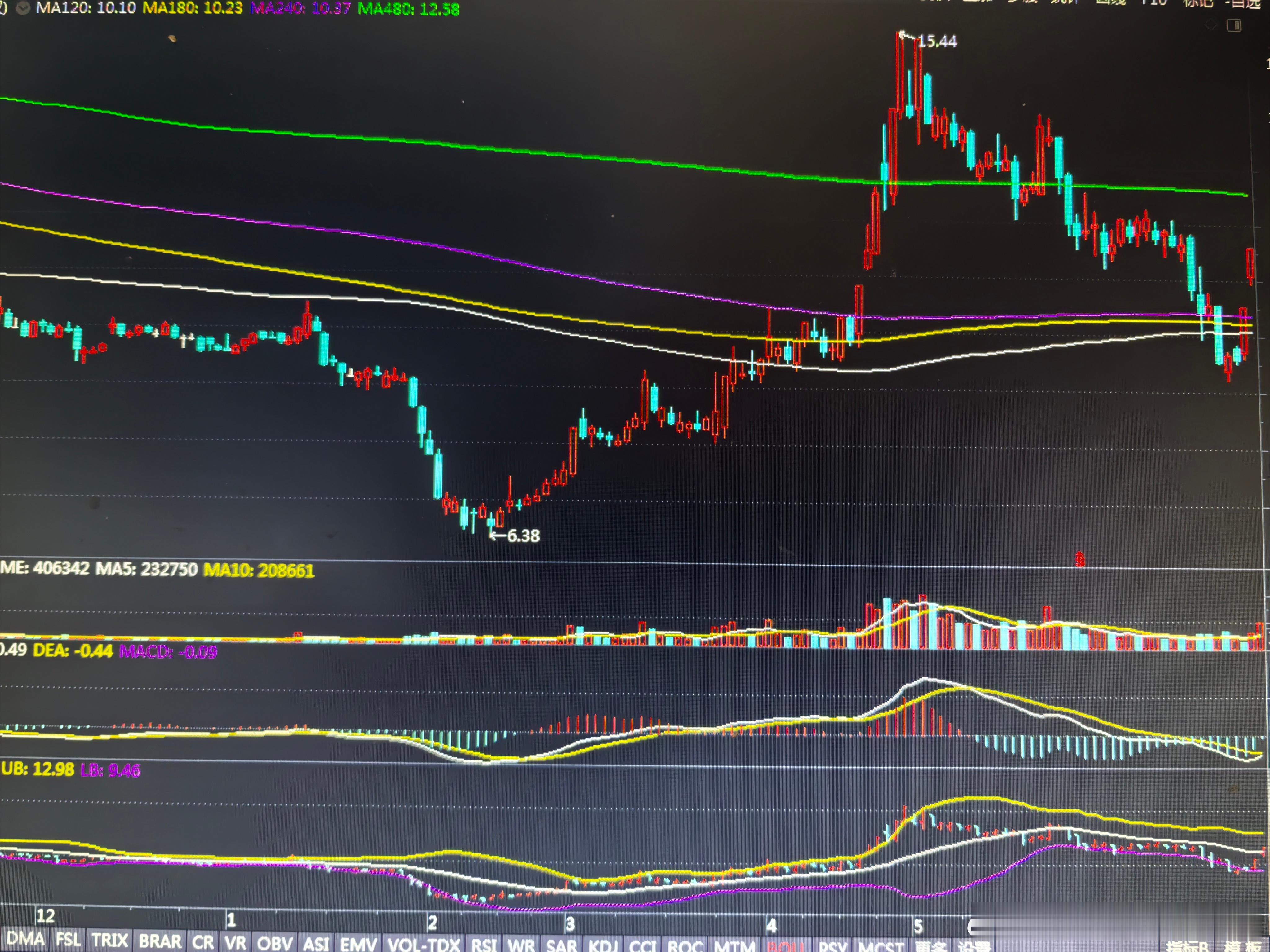Click the 指标B button
This screenshot has height=952, width=1270.
[1187, 946]
